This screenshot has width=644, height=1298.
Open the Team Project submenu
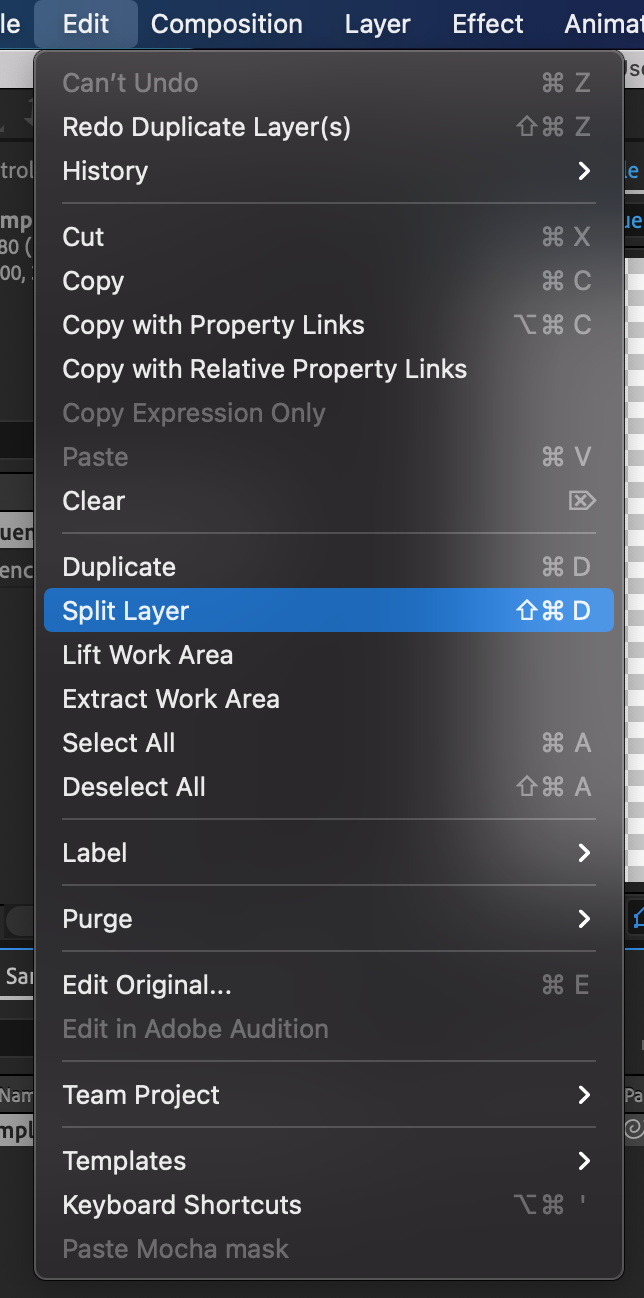328,1095
